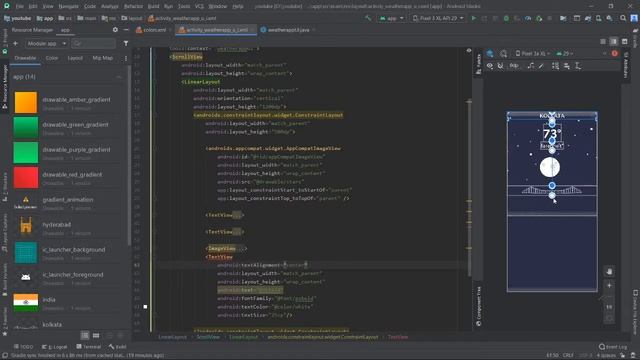Switch editor to Design-only view
The image size is (640, 360).
[624, 42]
